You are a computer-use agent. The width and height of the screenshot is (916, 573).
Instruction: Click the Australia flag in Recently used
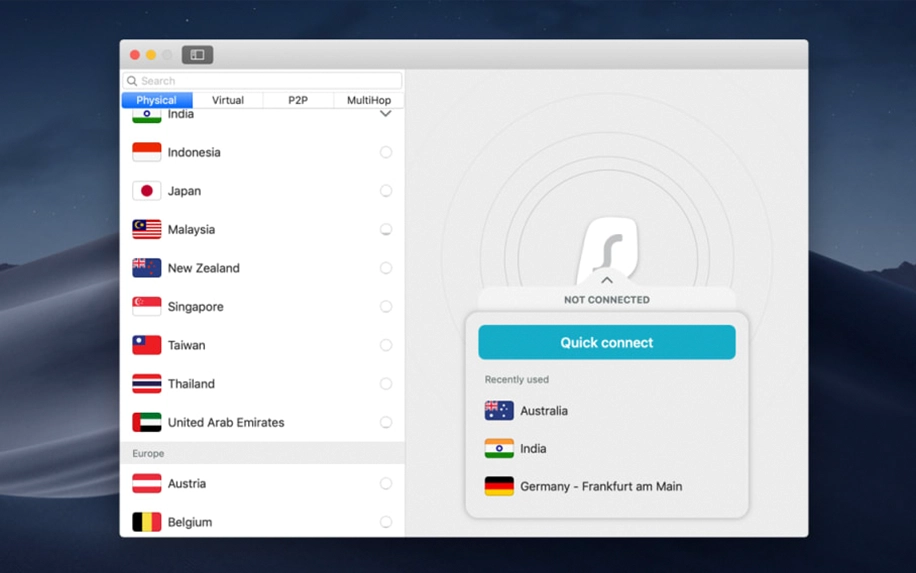tap(499, 411)
